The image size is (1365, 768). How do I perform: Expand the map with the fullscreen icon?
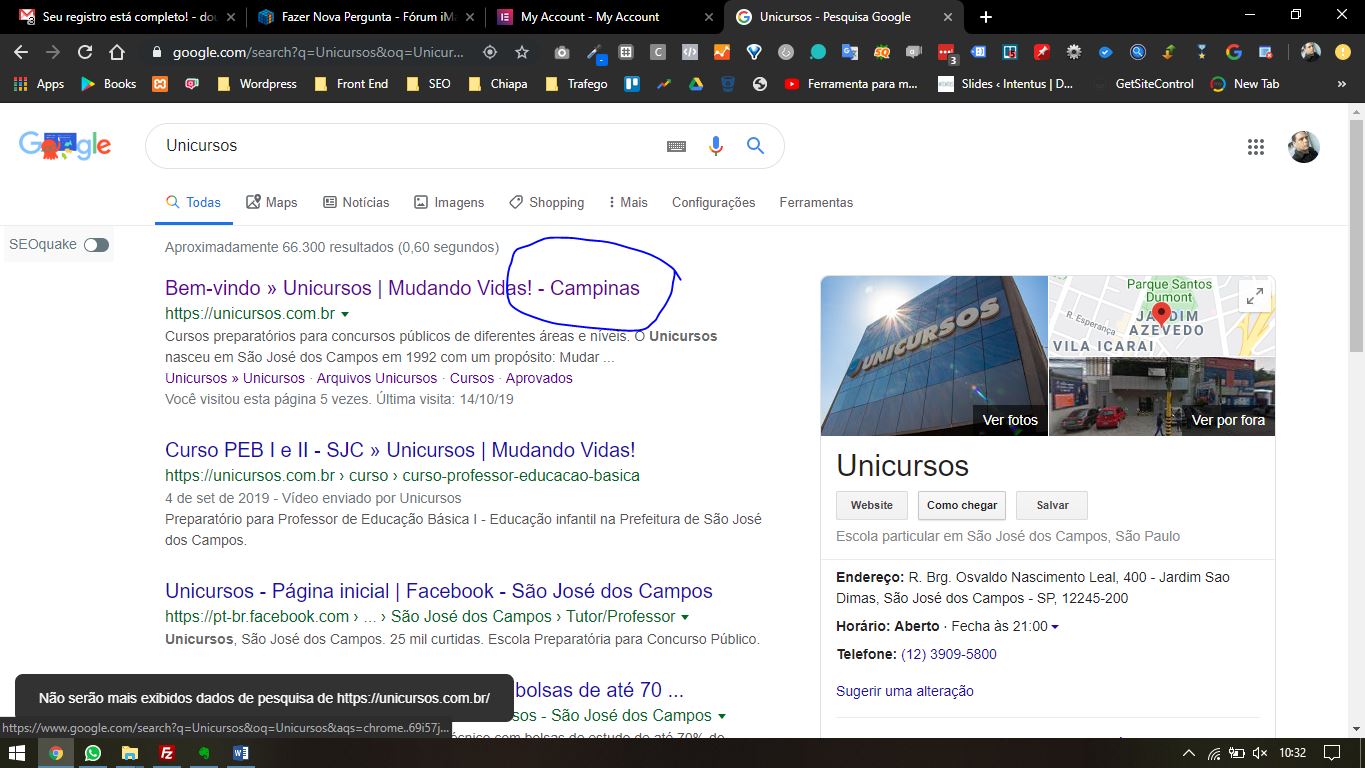[1254, 296]
